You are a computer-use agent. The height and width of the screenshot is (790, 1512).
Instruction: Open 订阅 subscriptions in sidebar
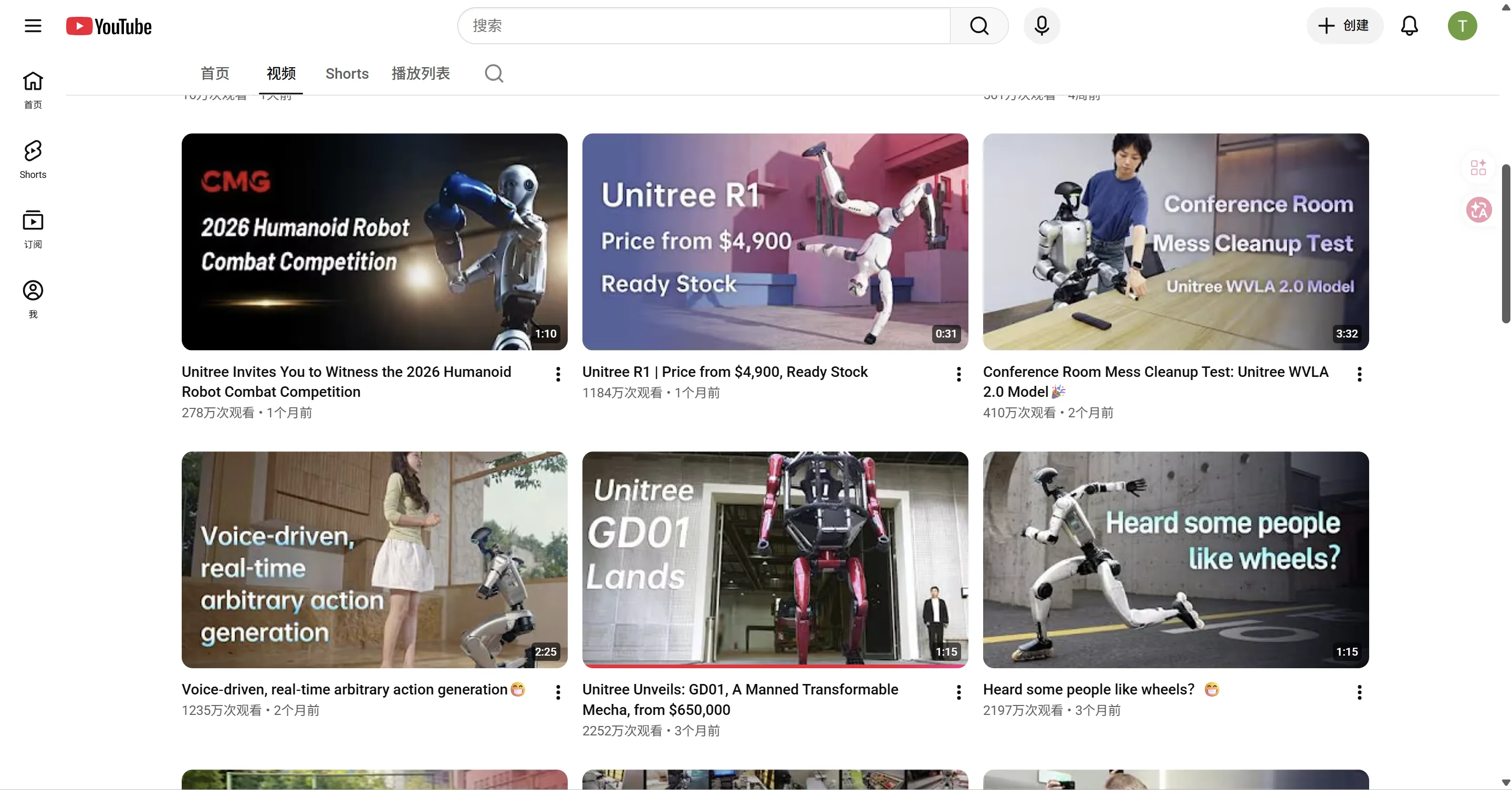[33, 229]
